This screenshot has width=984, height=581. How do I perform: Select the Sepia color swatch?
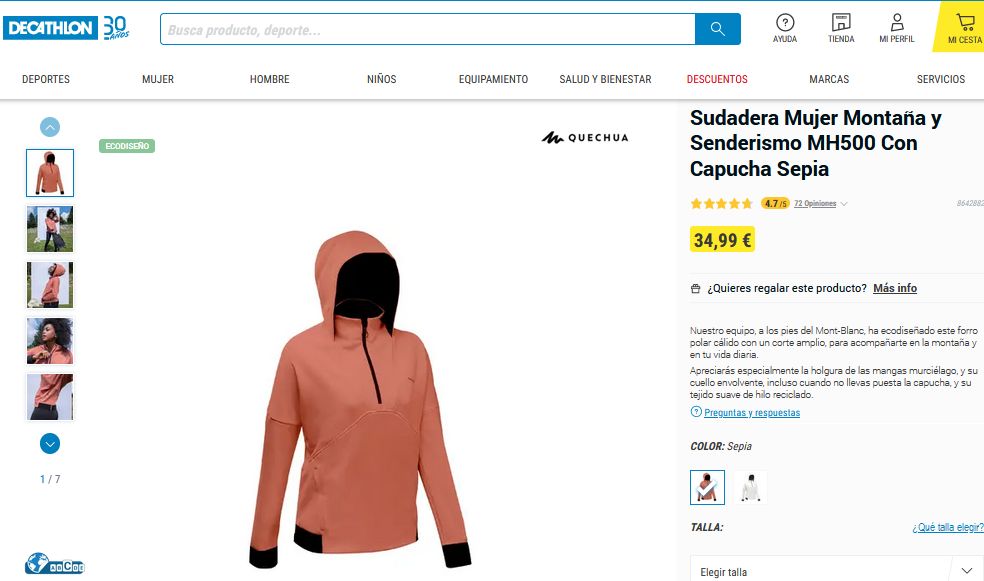pyautogui.click(x=707, y=488)
